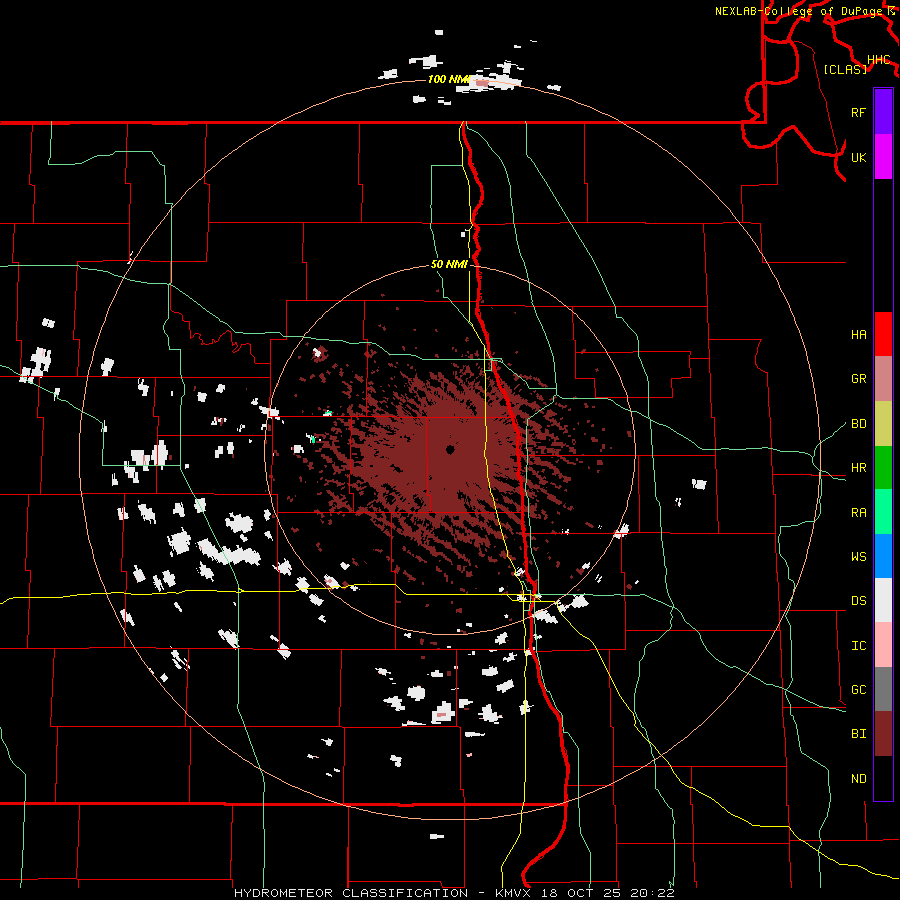
Task: Click the ND legend label
Action: pyautogui.click(x=858, y=779)
